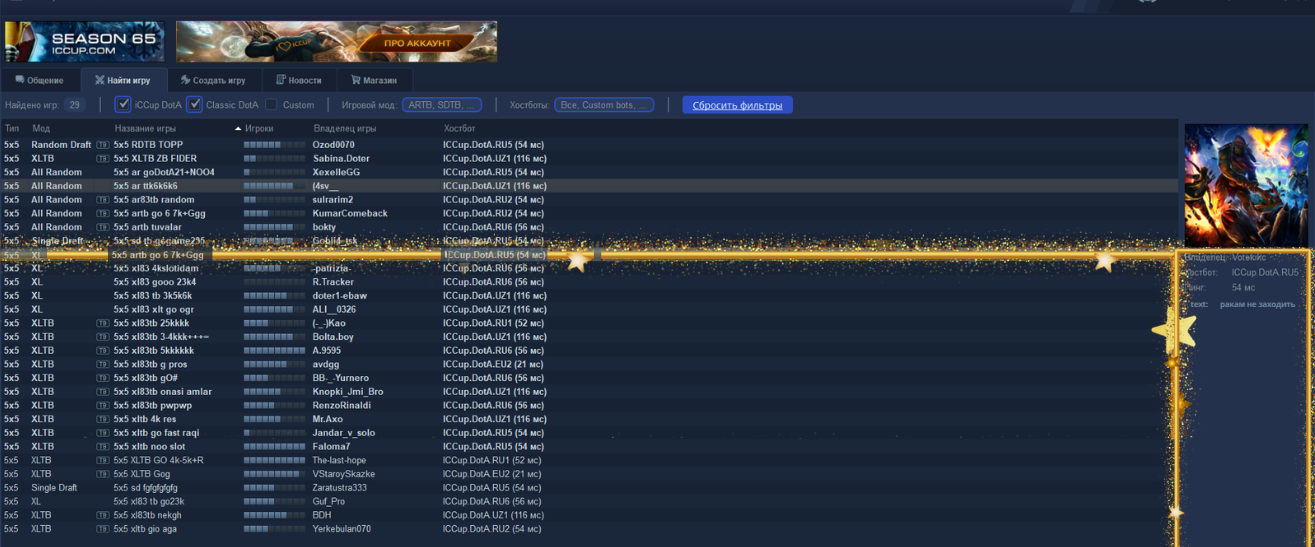Click TS badge on xltb noo slot
The image size is (1315, 547).
click(103, 447)
